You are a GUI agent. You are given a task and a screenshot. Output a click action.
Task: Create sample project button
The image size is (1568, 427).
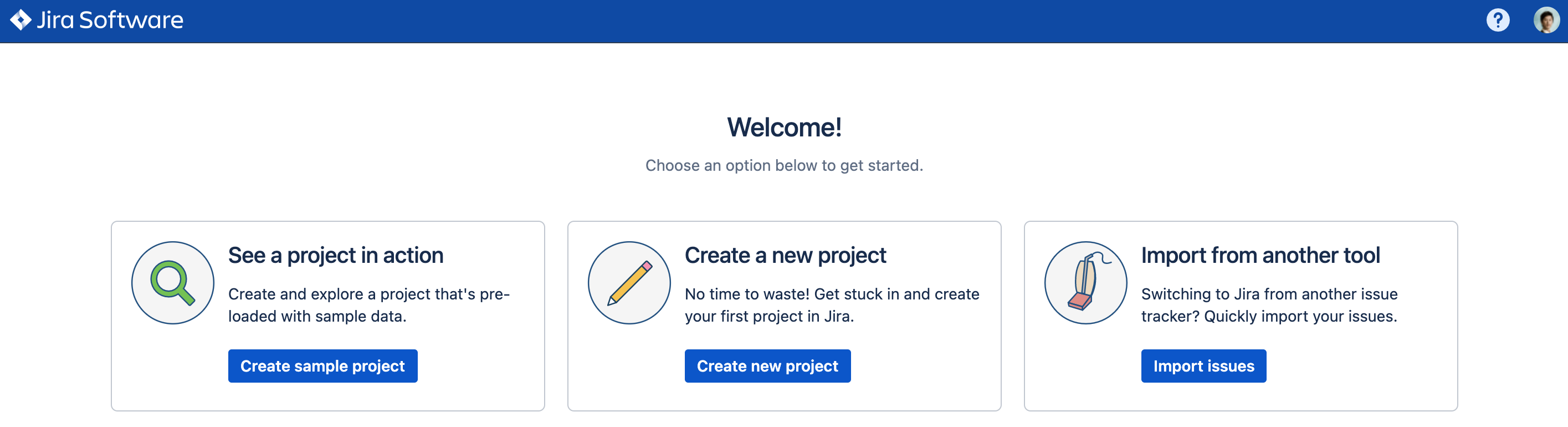coord(322,365)
